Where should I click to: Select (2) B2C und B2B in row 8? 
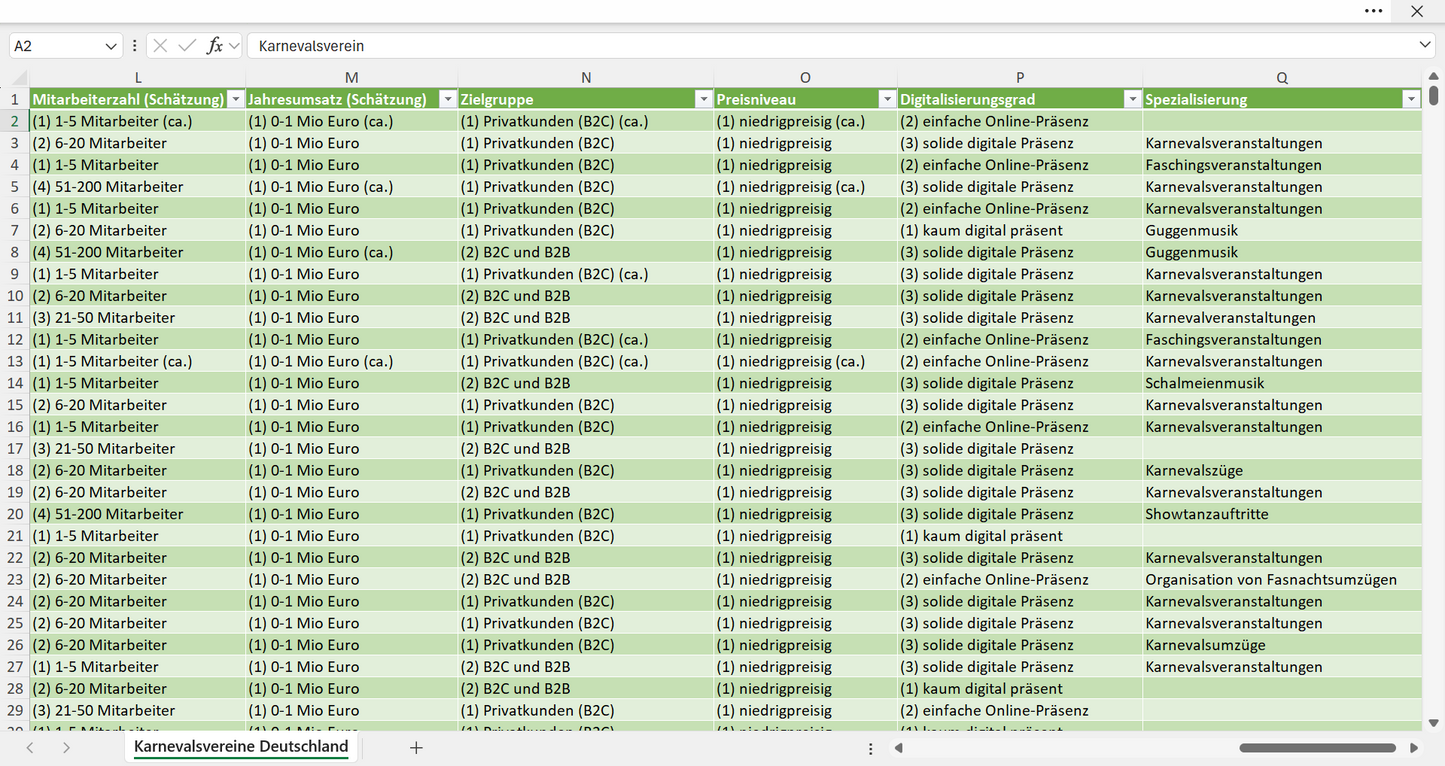pos(586,252)
